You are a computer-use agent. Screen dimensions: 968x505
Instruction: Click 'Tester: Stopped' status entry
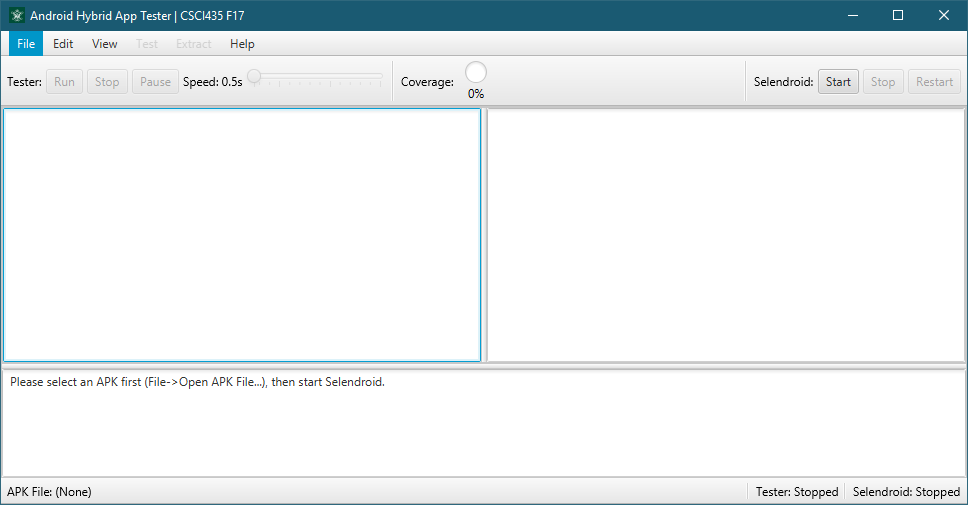(x=797, y=492)
